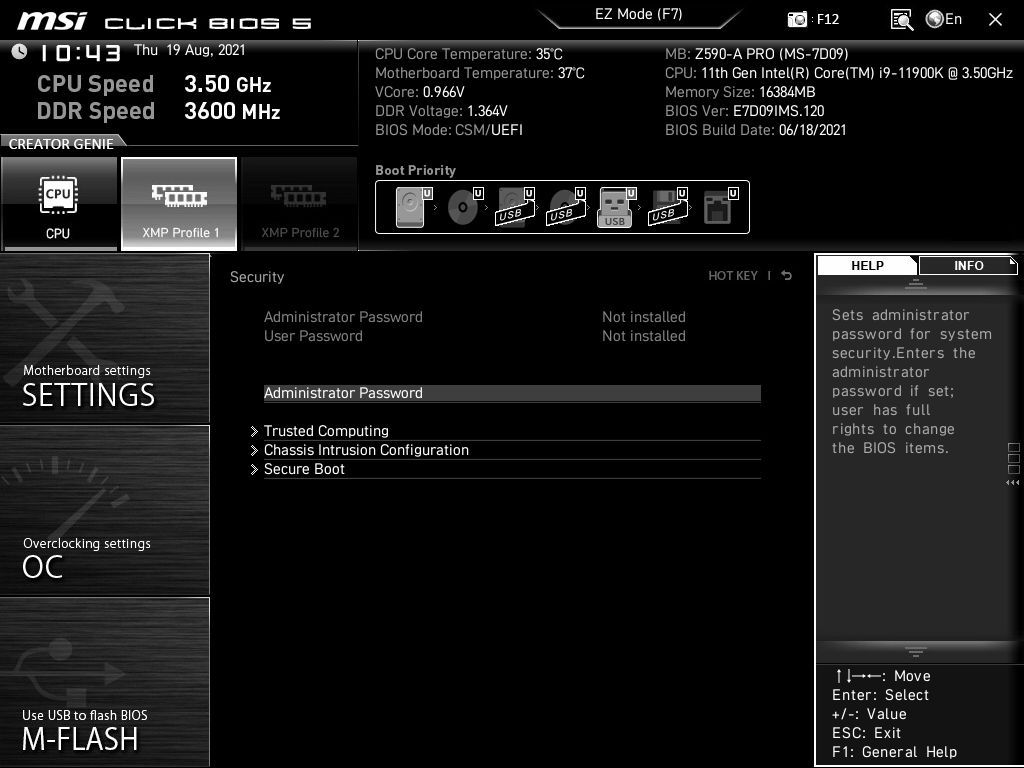Click the Secure Boot arrow chevron

tap(254, 470)
